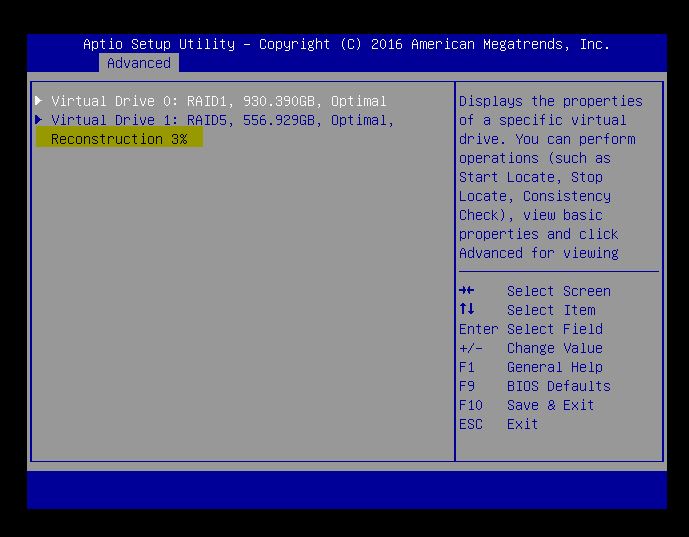Select highlighted Reconstruction 3% line
Viewport: 689px width, 537px height.
point(119,138)
